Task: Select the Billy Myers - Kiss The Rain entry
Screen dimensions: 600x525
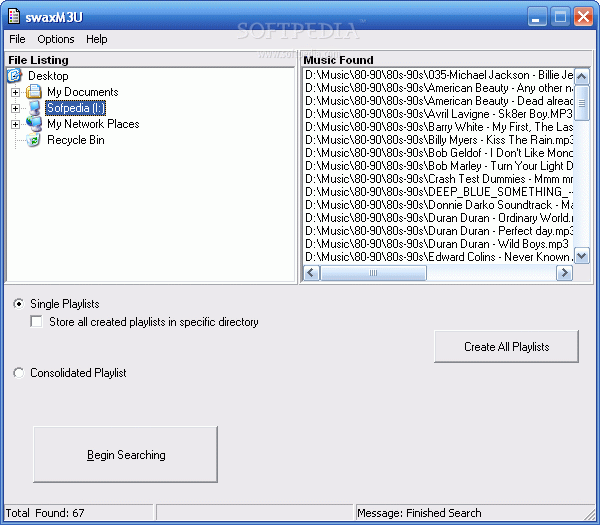Action: (x=439, y=140)
